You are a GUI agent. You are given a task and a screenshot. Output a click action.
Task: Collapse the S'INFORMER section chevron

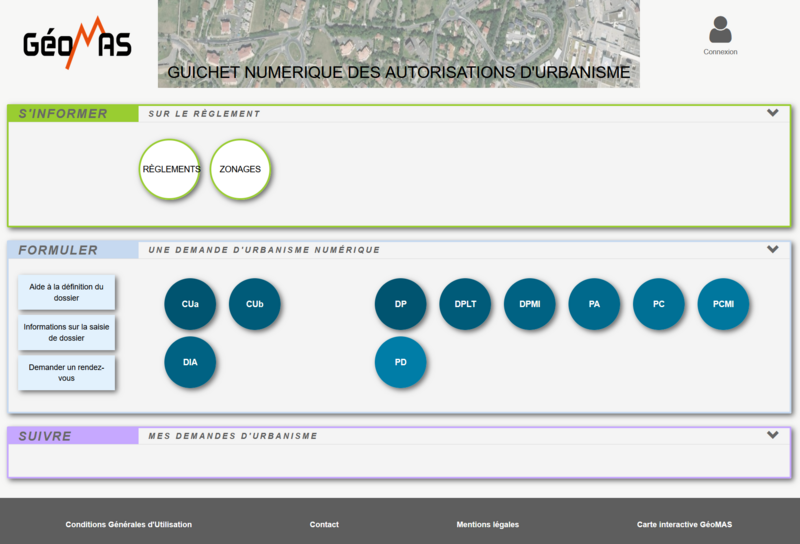(772, 113)
